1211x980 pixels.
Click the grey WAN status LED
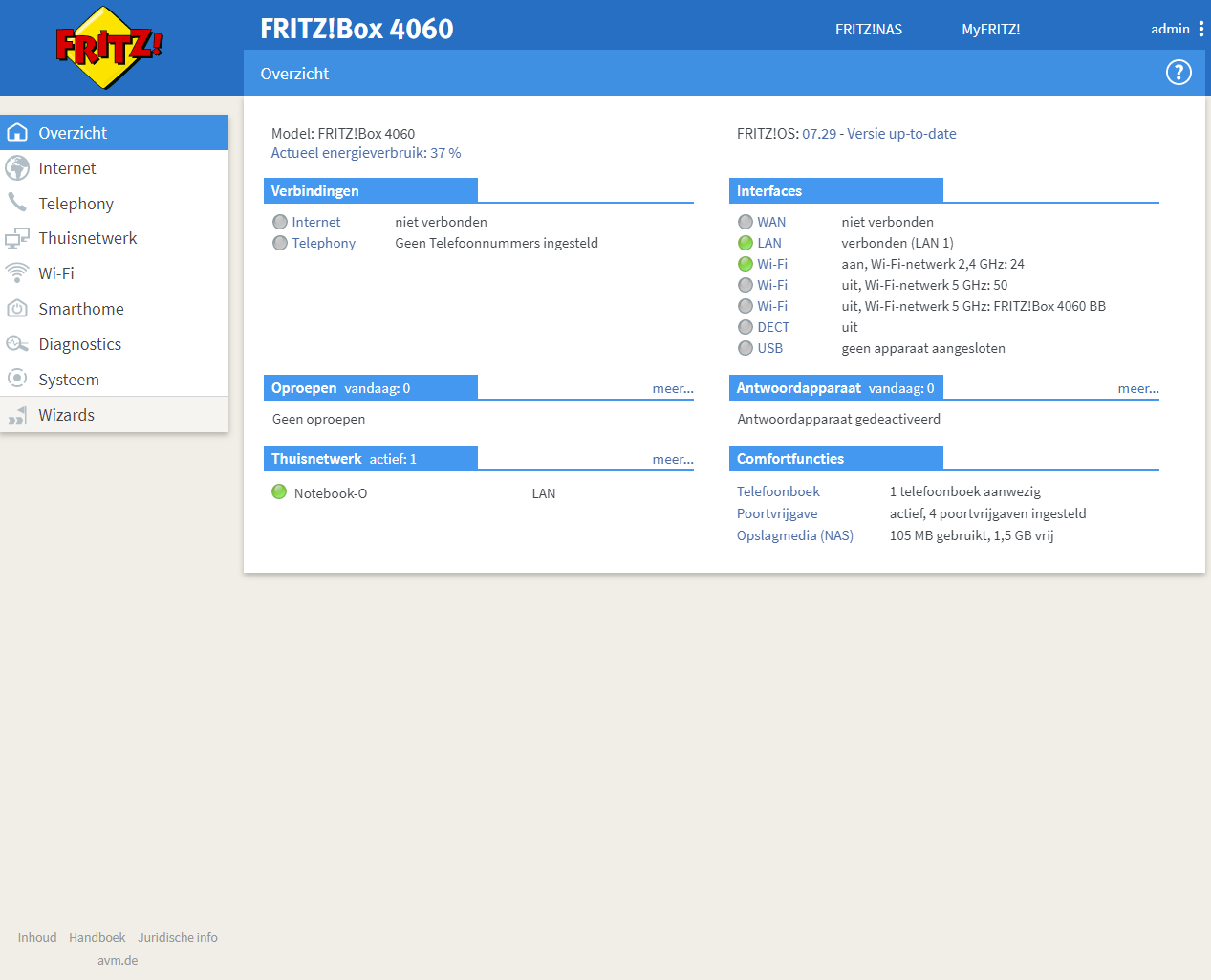click(746, 222)
